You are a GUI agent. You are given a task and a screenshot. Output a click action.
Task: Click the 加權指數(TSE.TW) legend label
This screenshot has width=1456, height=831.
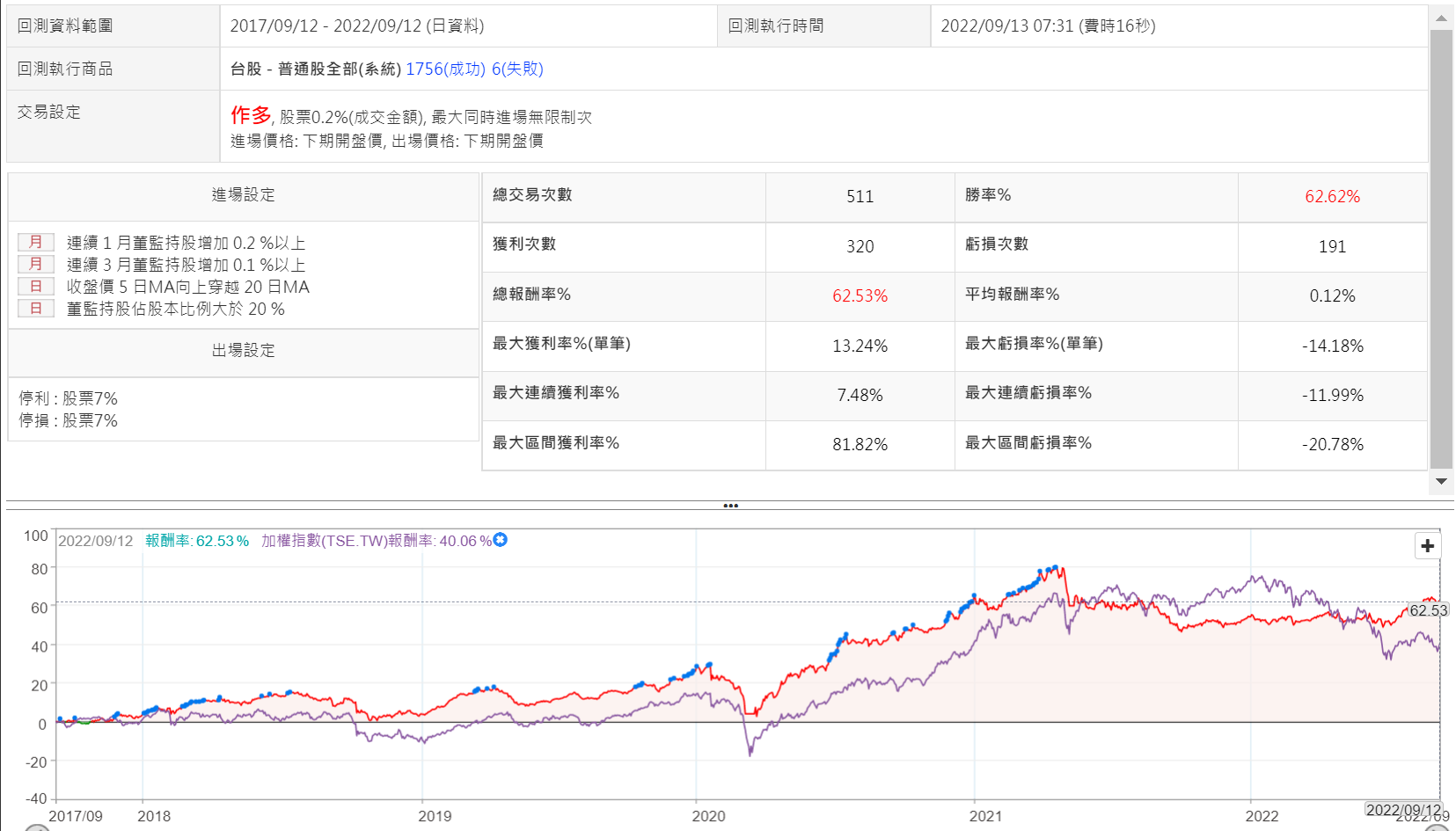pyautogui.click(x=376, y=541)
